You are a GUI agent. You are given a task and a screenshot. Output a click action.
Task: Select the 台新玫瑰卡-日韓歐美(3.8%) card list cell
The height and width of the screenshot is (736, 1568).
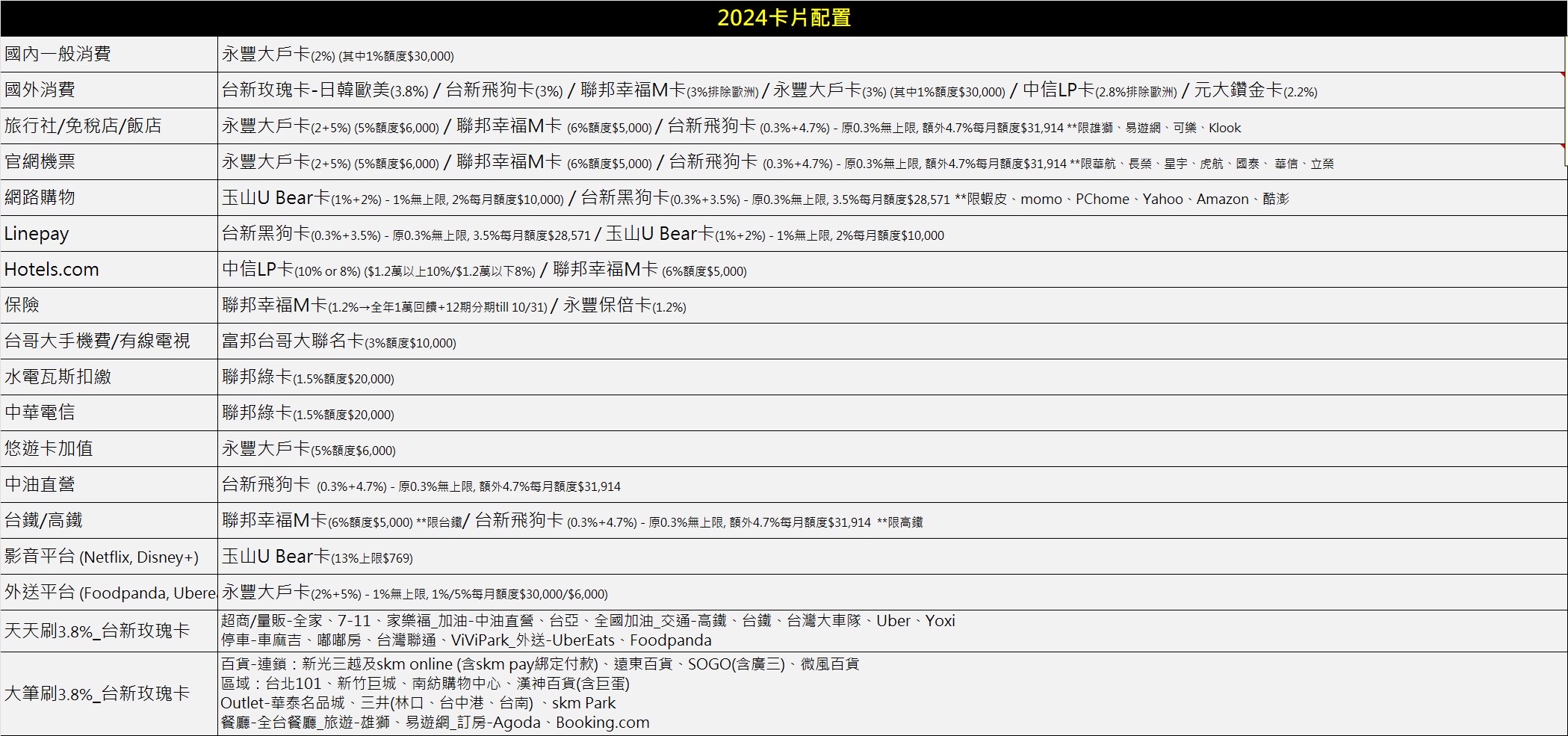click(x=892, y=90)
